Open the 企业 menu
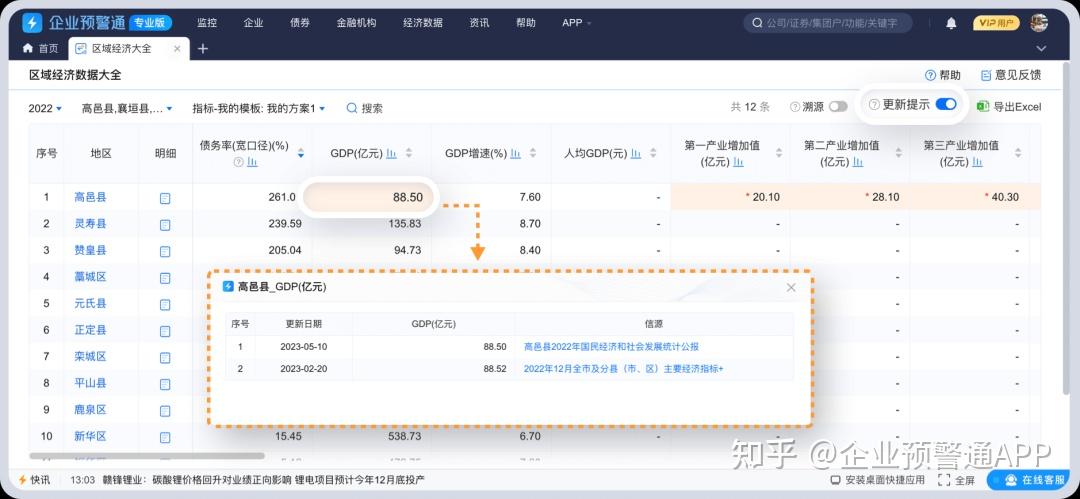Image resolution: width=1080 pixels, height=499 pixels. click(253, 23)
